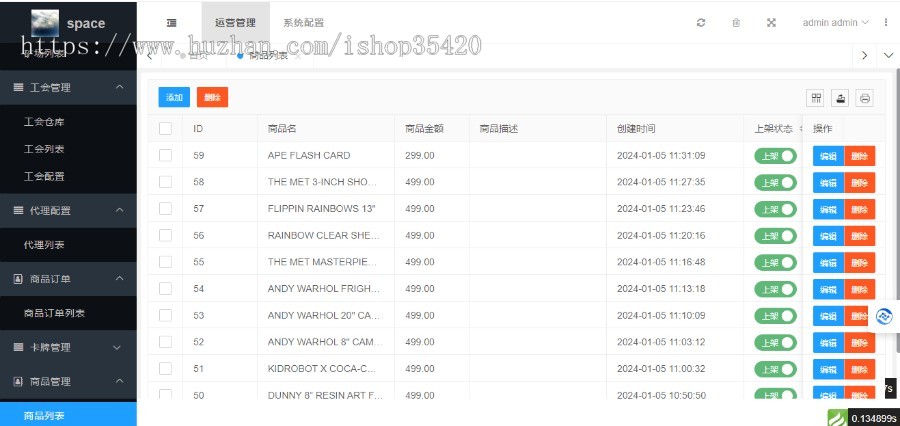Image resolution: width=900 pixels, height=426 pixels.
Task: Open the vertical three-dot more menu
Action: tap(886, 22)
